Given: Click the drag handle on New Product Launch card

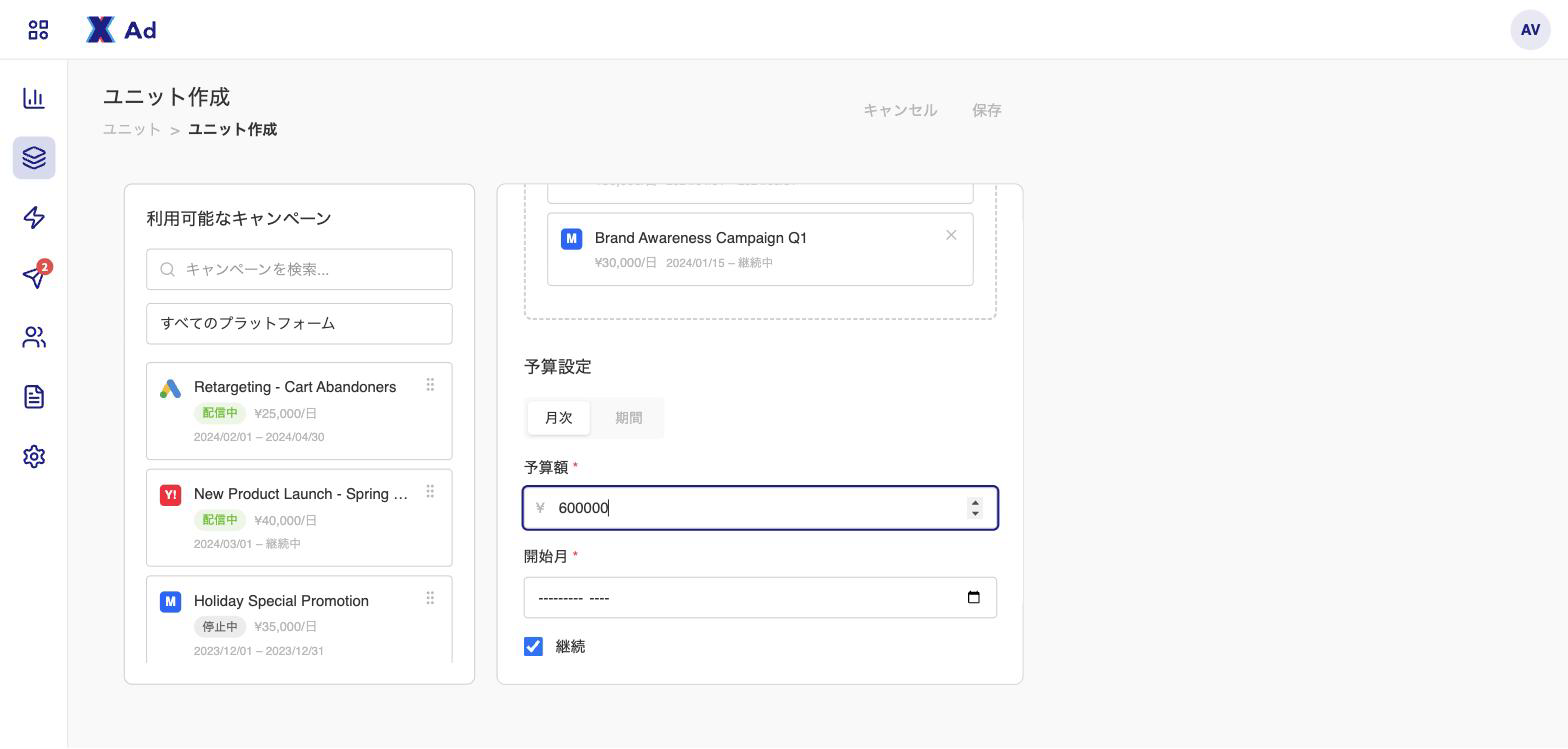Looking at the screenshot, I should 430,492.
